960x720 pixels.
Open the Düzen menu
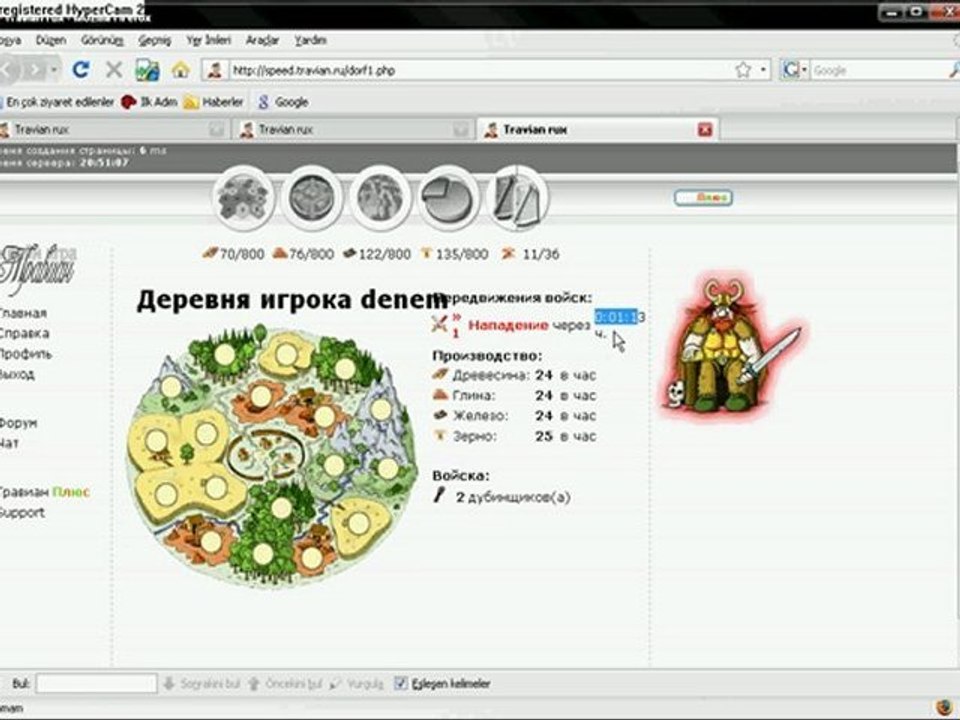[x=51, y=40]
